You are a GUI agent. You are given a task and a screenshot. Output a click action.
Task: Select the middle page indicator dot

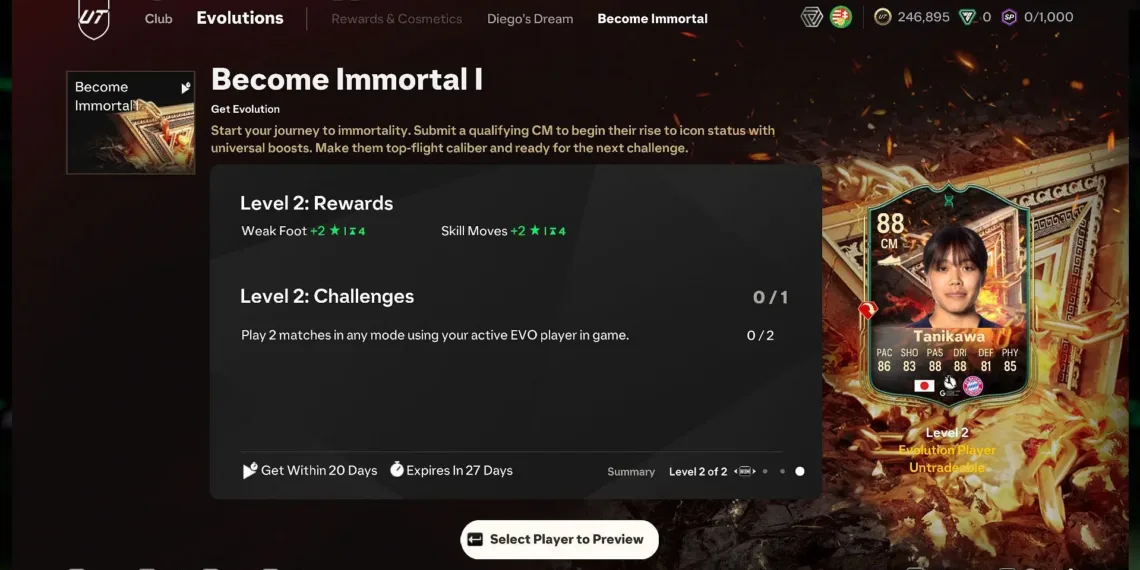(782, 471)
